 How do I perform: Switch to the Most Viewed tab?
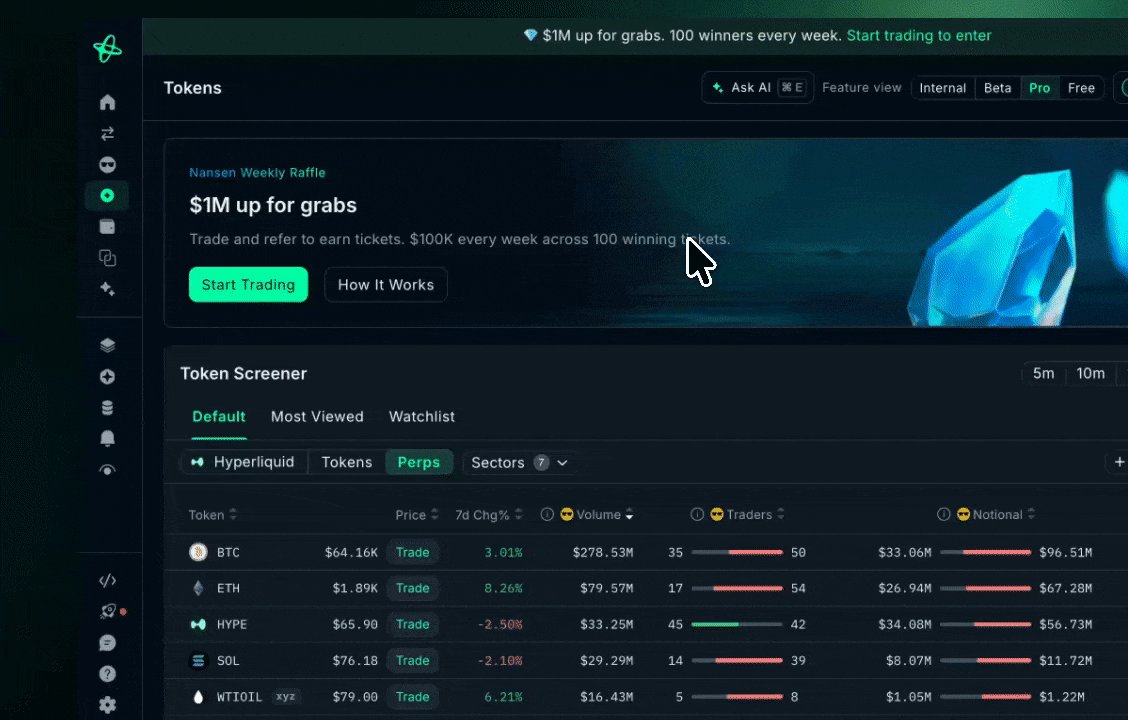click(x=317, y=416)
